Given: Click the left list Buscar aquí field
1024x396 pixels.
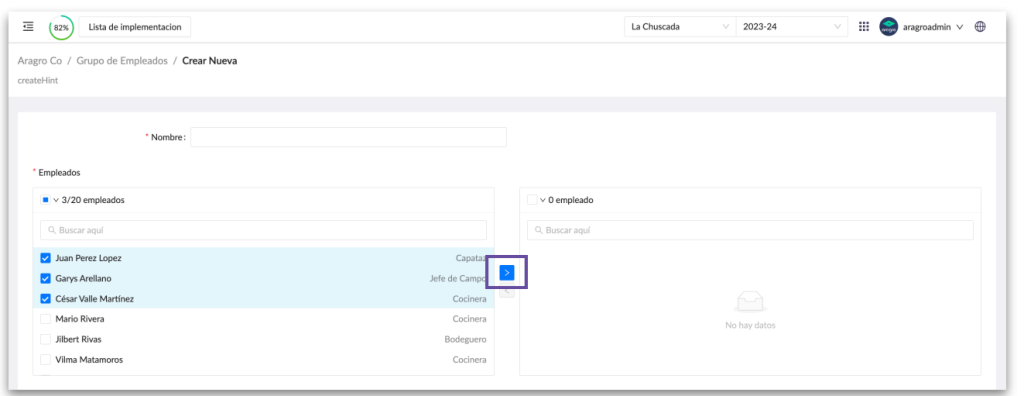Looking at the screenshot, I should 263,230.
